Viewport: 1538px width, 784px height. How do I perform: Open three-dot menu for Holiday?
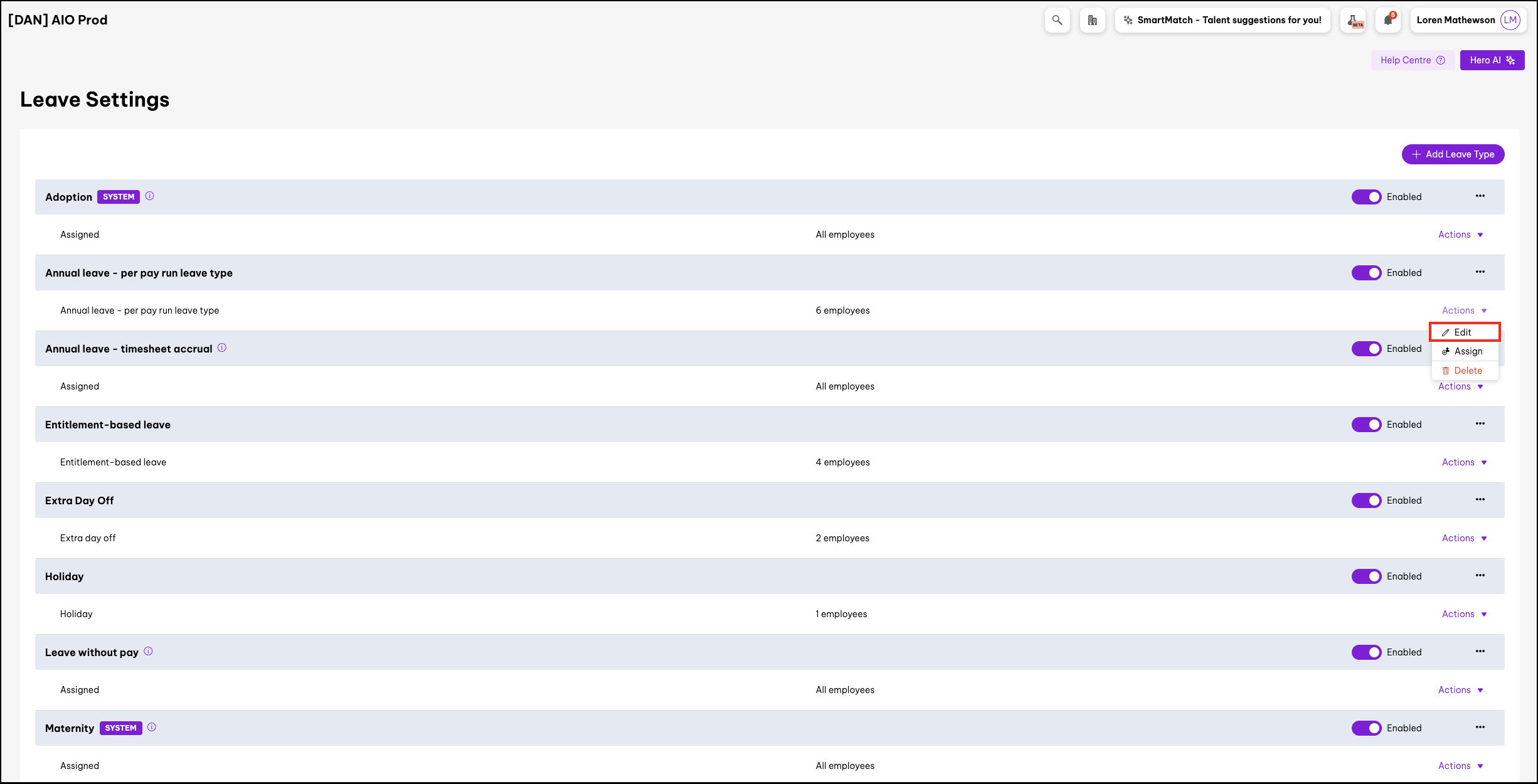(x=1480, y=575)
